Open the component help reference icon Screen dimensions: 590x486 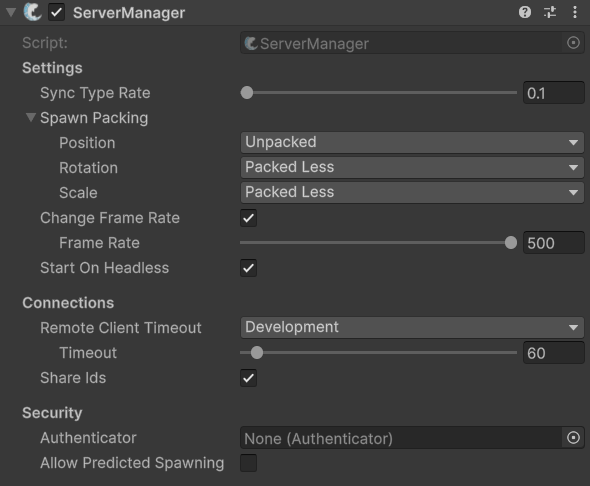[525, 12]
